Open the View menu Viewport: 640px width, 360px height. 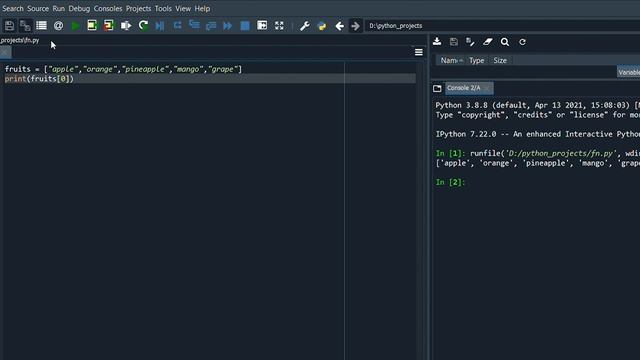(183, 9)
